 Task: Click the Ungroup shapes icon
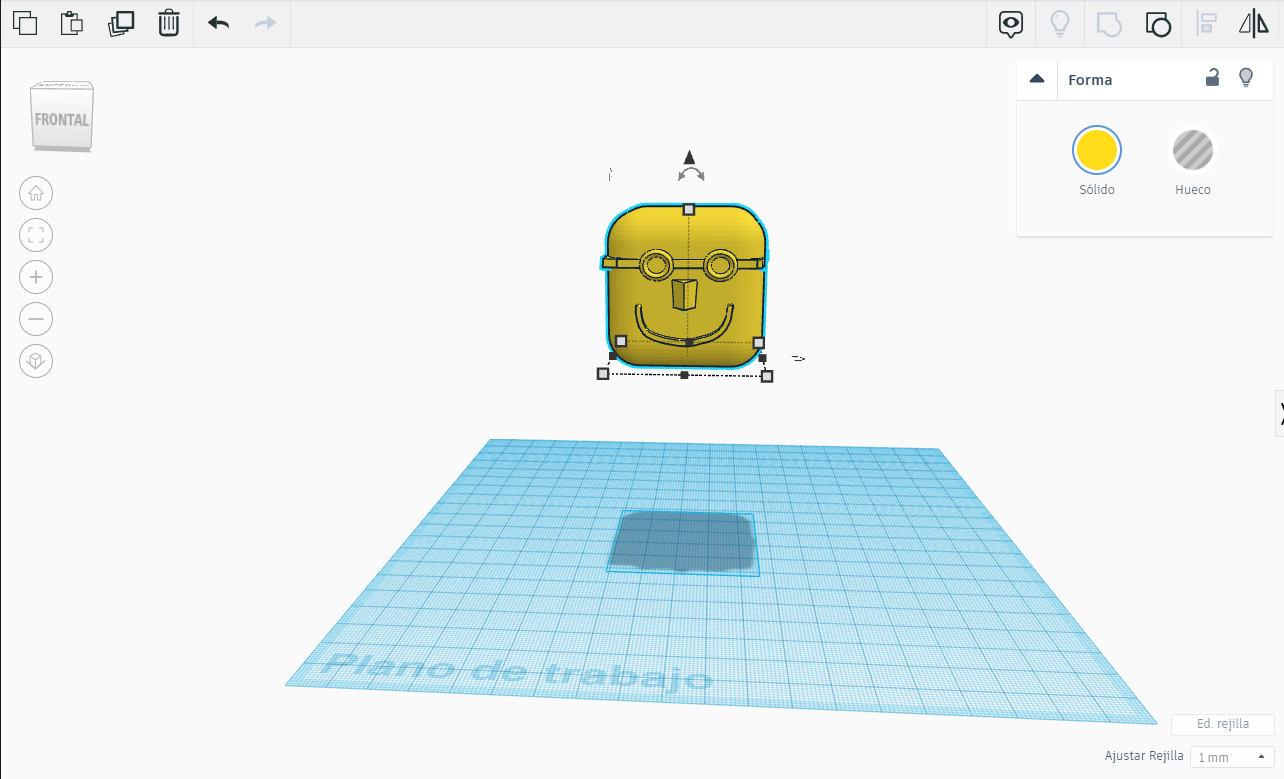click(x=1157, y=24)
